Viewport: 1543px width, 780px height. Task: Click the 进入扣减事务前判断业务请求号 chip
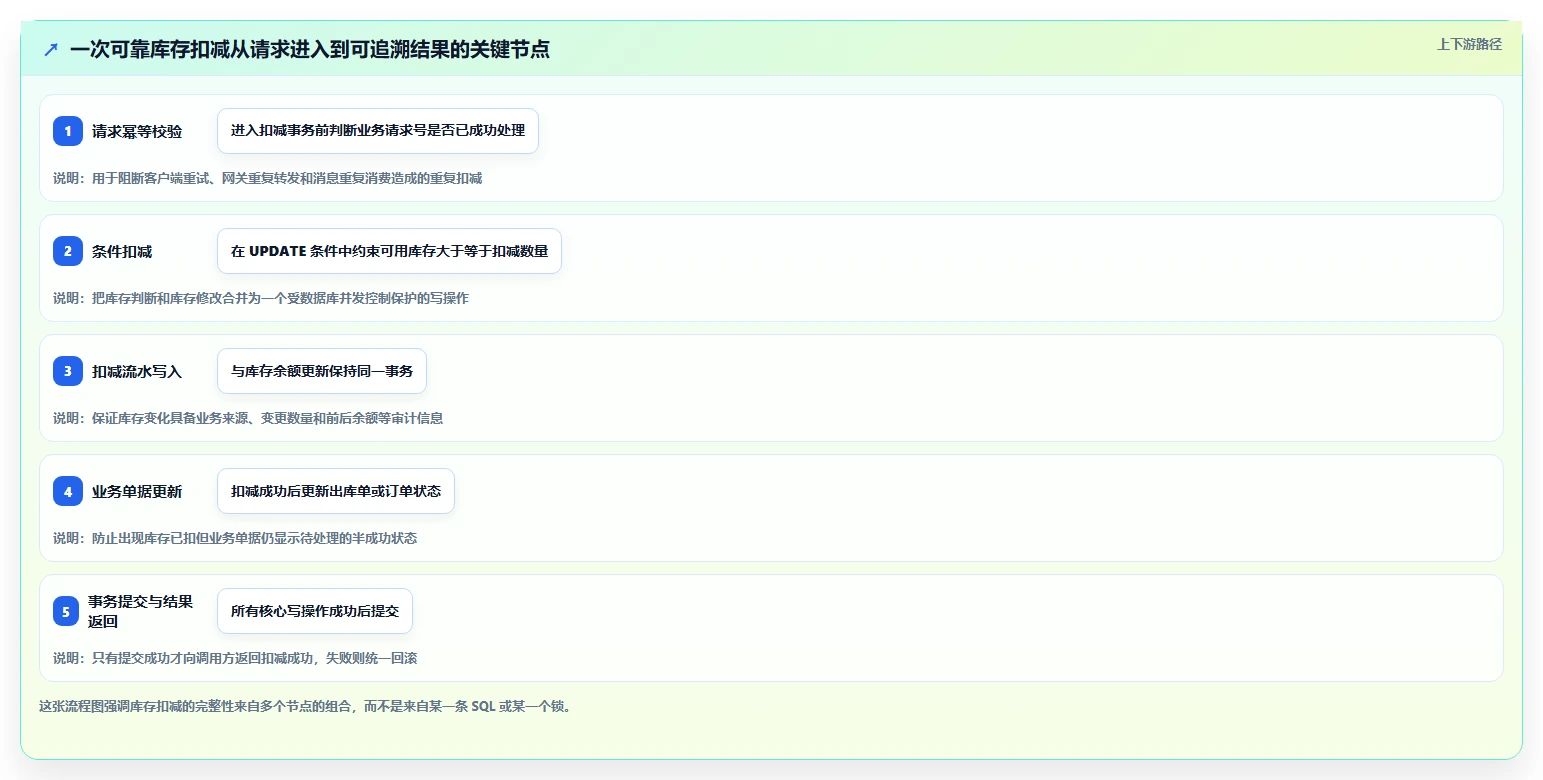point(378,131)
